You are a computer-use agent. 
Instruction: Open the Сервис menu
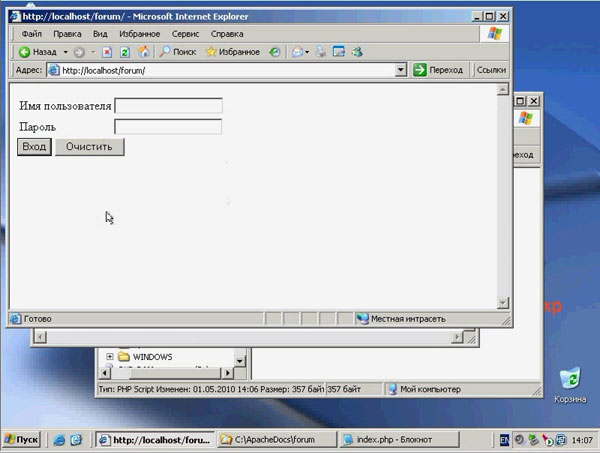pos(185,34)
